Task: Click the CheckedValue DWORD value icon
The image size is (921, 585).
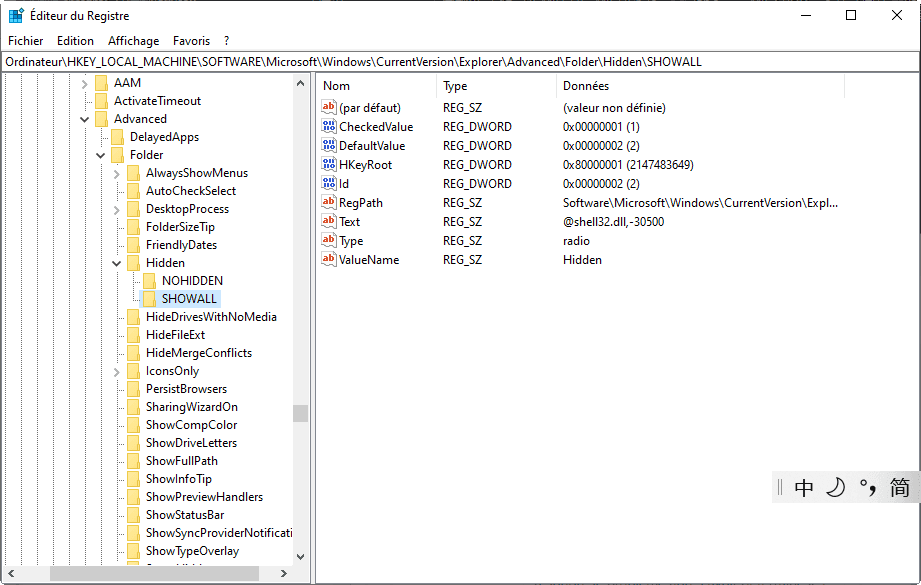Action: click(329, 127)
